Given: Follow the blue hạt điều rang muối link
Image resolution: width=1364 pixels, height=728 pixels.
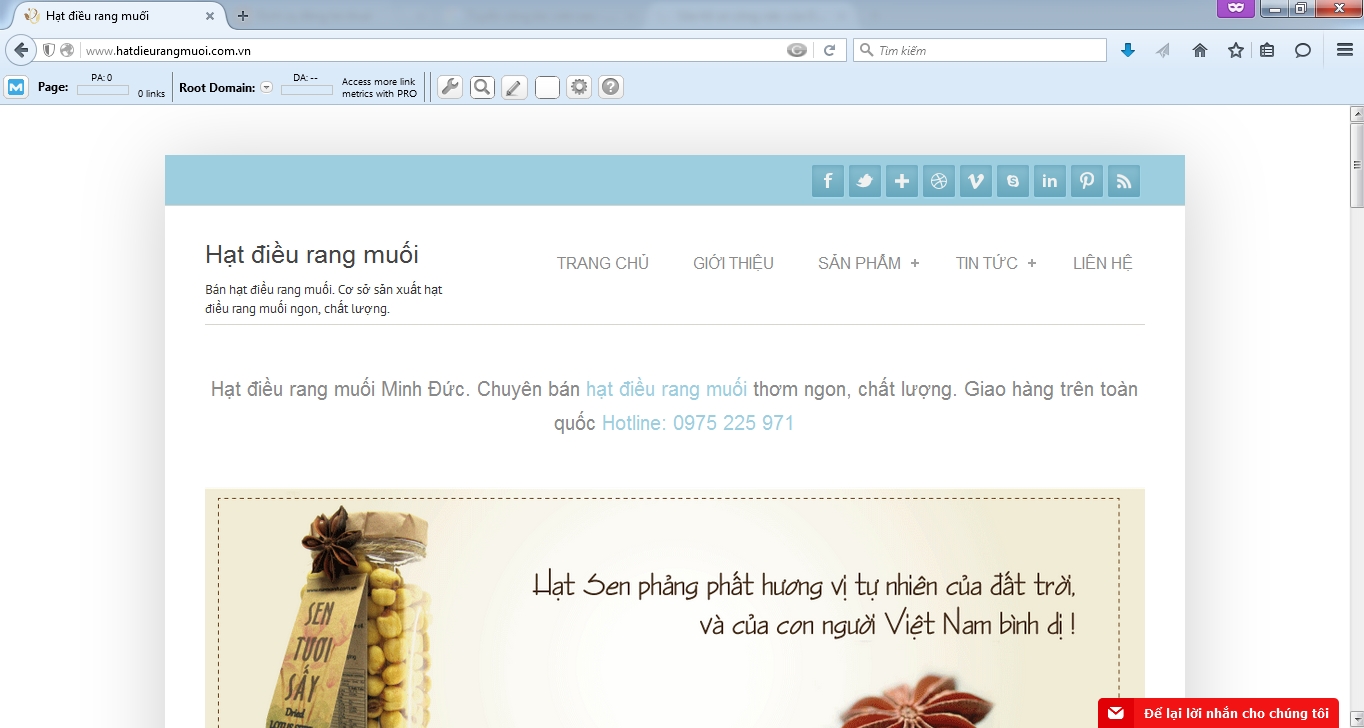Looking at the screenshot, I should tap(666, 389).
